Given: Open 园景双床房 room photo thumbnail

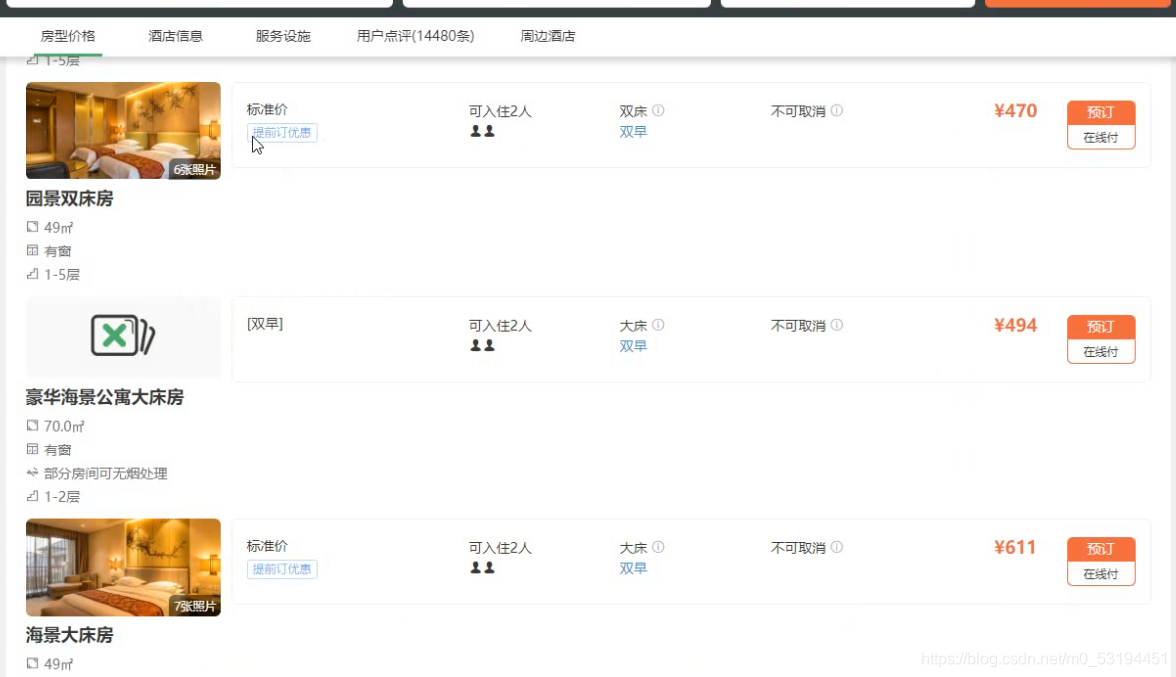Looking at the screenshot, I should point(123,130).
